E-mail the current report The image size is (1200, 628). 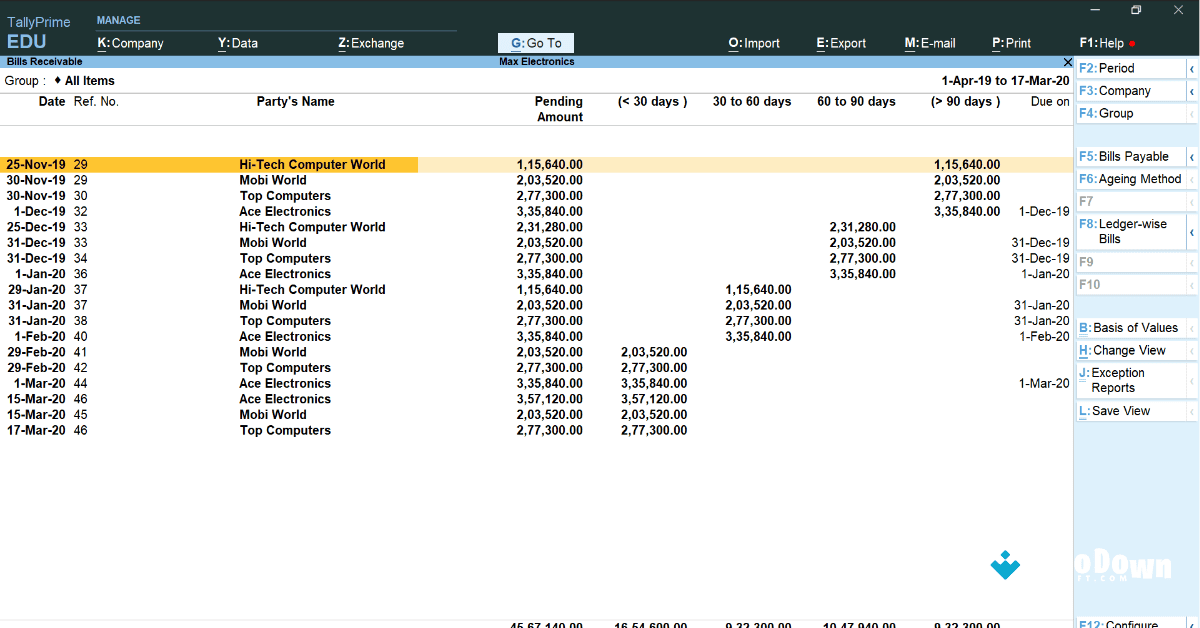[929, 43]
